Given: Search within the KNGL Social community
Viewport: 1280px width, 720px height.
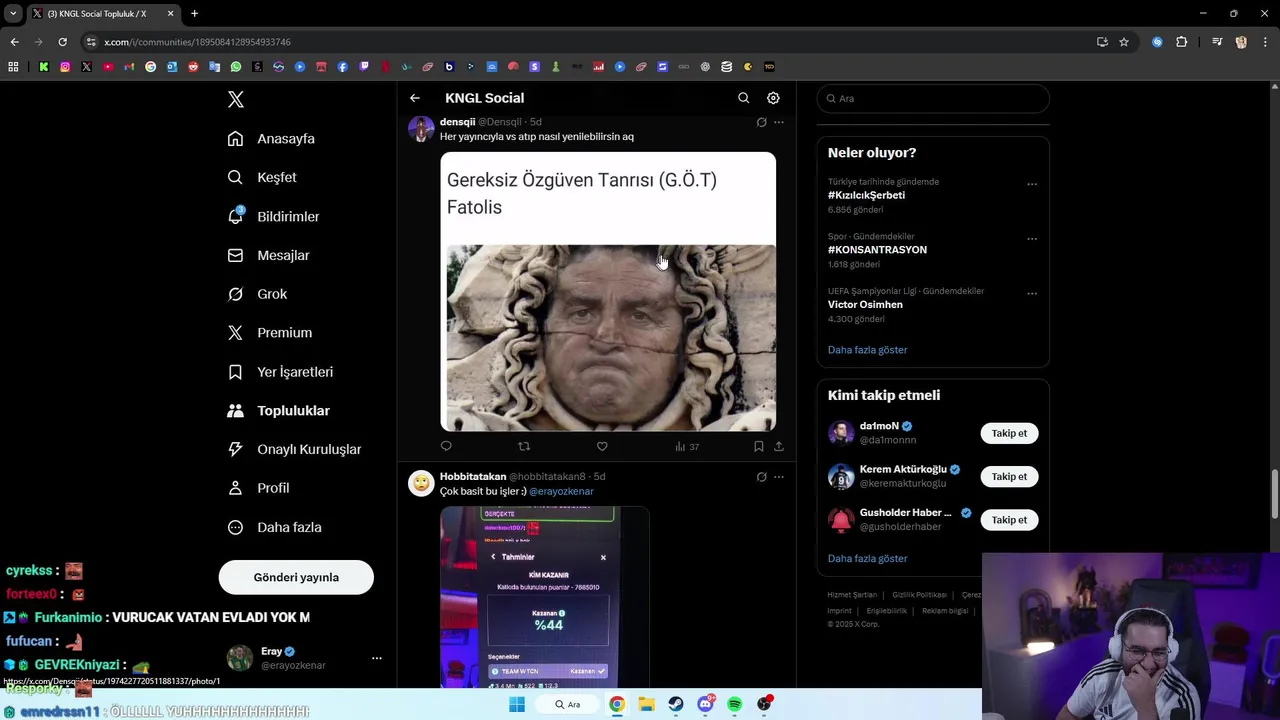Looking at the screenshot, I should tap(743, 98).
